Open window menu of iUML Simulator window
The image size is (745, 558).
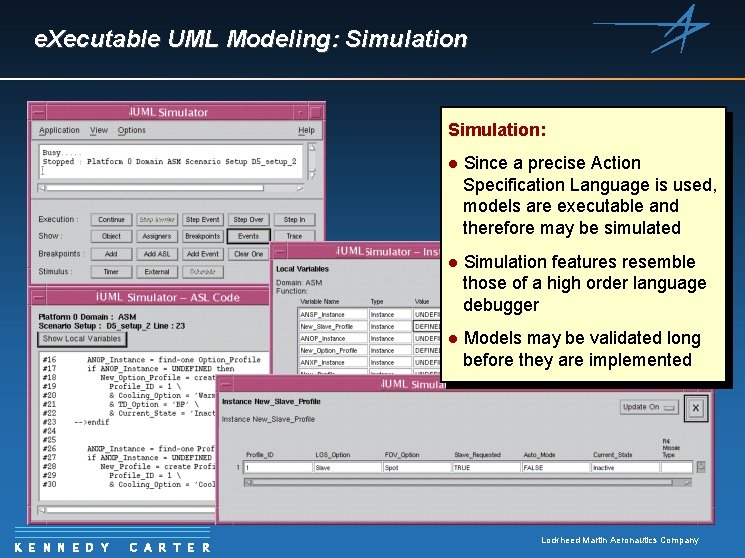coord(38,113)
